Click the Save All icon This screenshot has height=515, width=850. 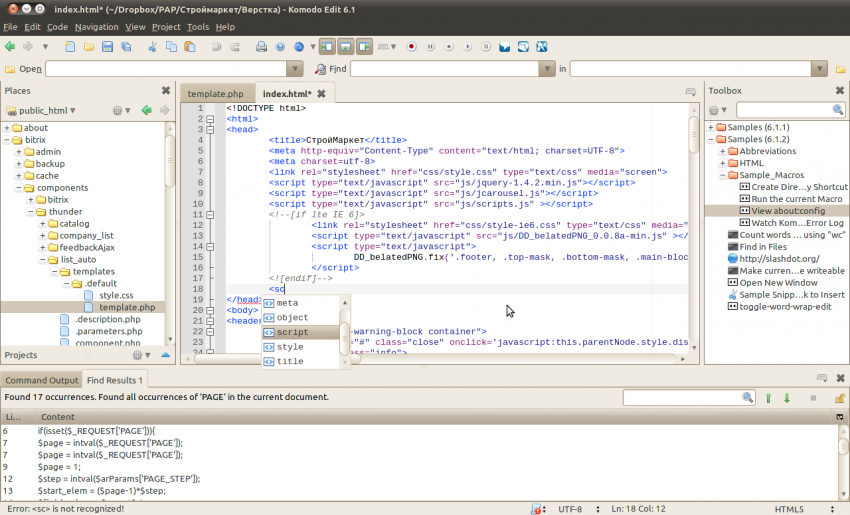[x=126, y=47]
